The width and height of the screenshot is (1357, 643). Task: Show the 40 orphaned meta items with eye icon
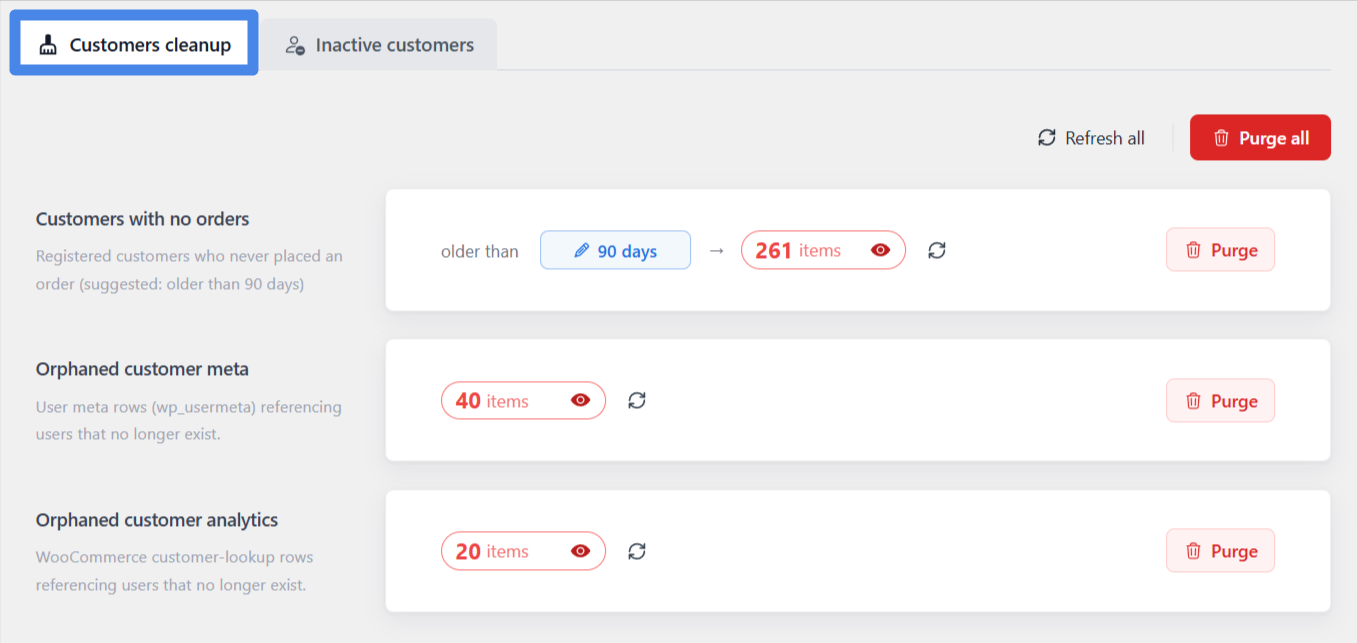pos(580,400)
